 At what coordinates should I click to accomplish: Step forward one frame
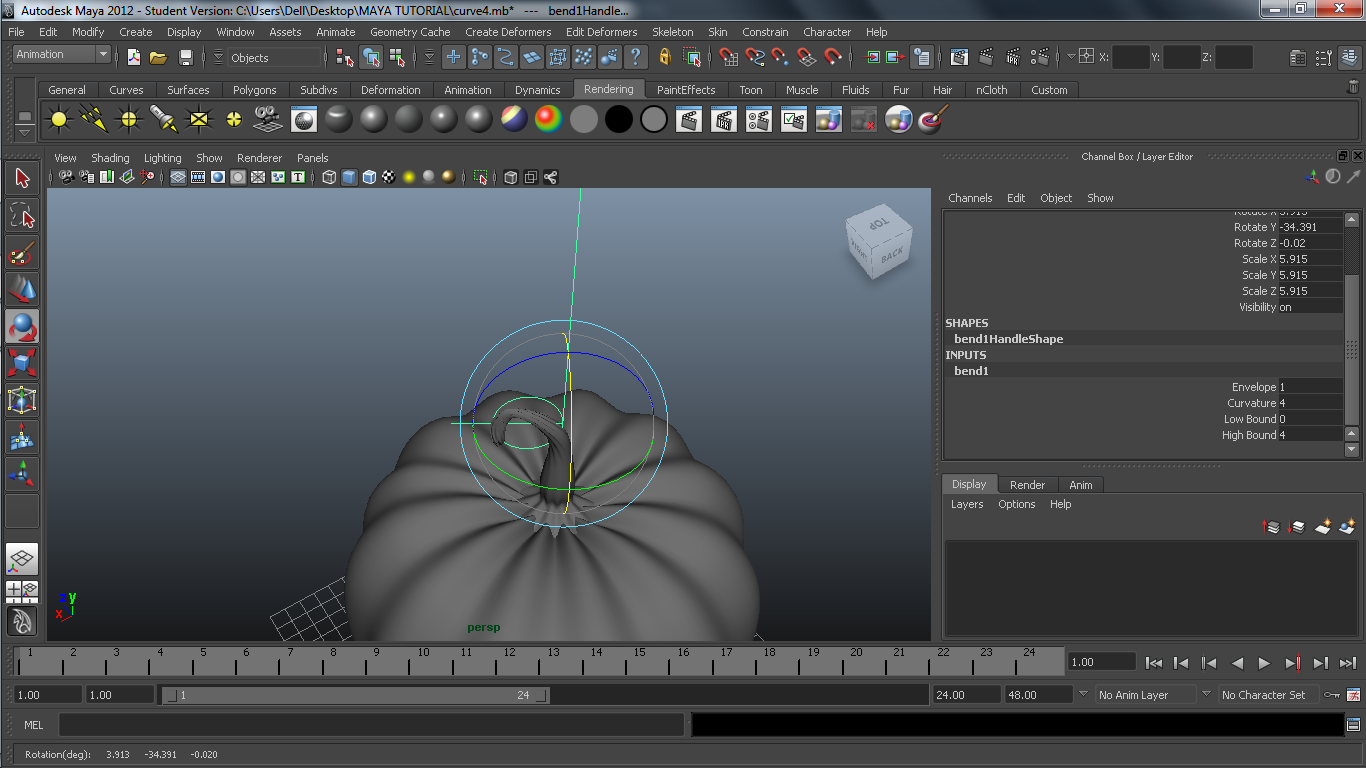(x=1320, y=662)
